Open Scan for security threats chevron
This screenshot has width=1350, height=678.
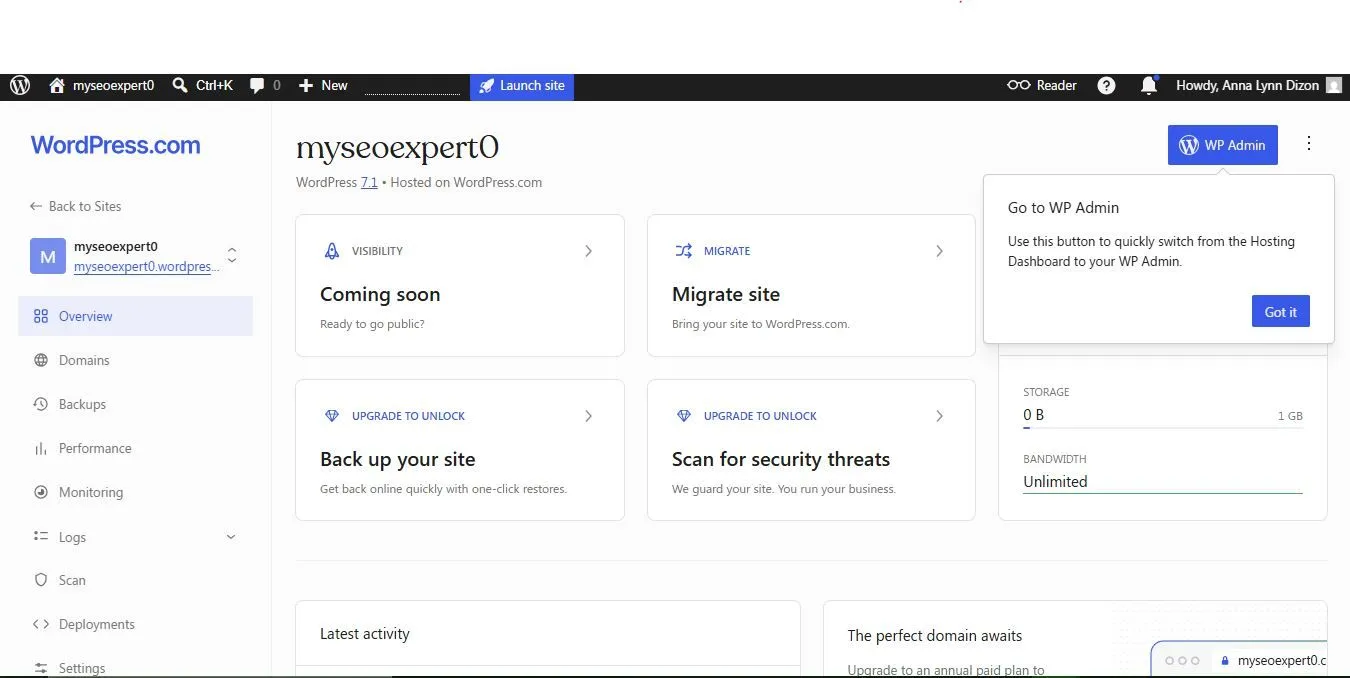coord(939,416)
